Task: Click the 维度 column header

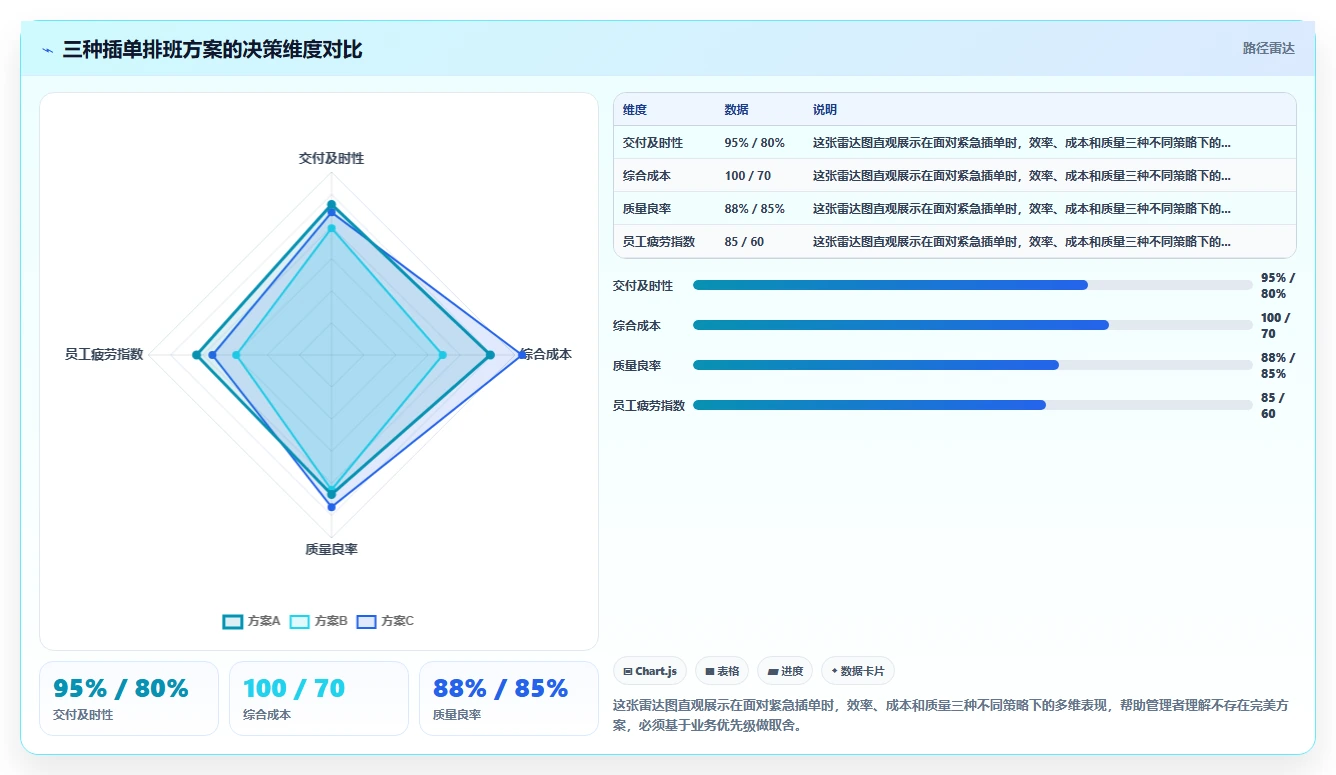Action: click(635, 110)
